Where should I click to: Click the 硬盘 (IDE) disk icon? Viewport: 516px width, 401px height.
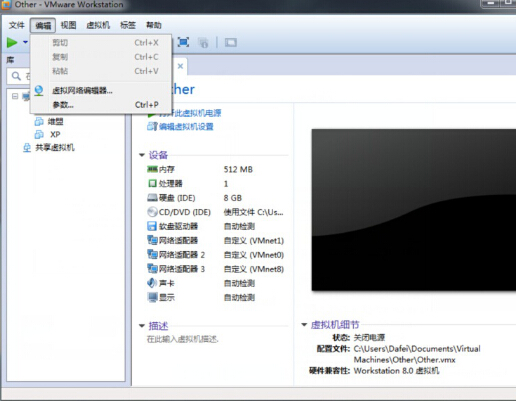(152, 198)
